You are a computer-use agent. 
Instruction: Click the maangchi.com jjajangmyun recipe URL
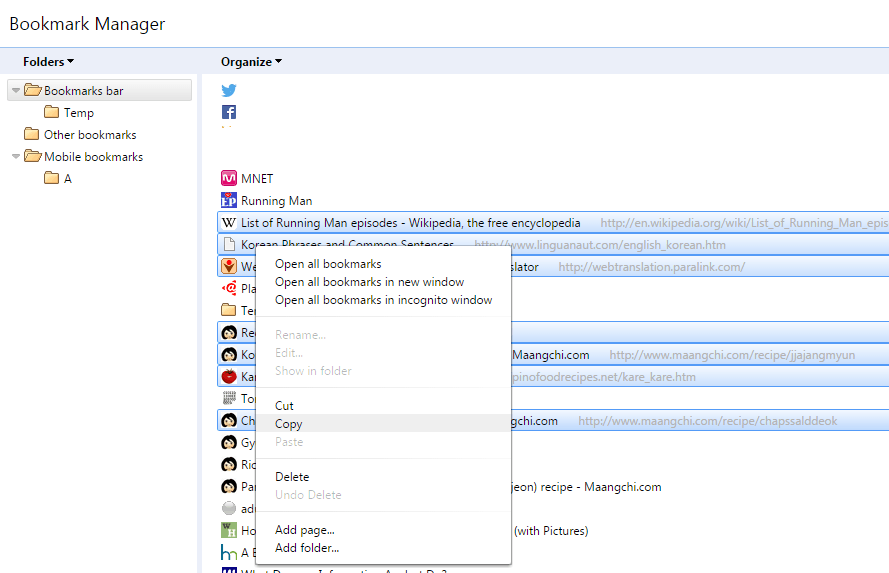pyautogui.click(x=732, y=355)
